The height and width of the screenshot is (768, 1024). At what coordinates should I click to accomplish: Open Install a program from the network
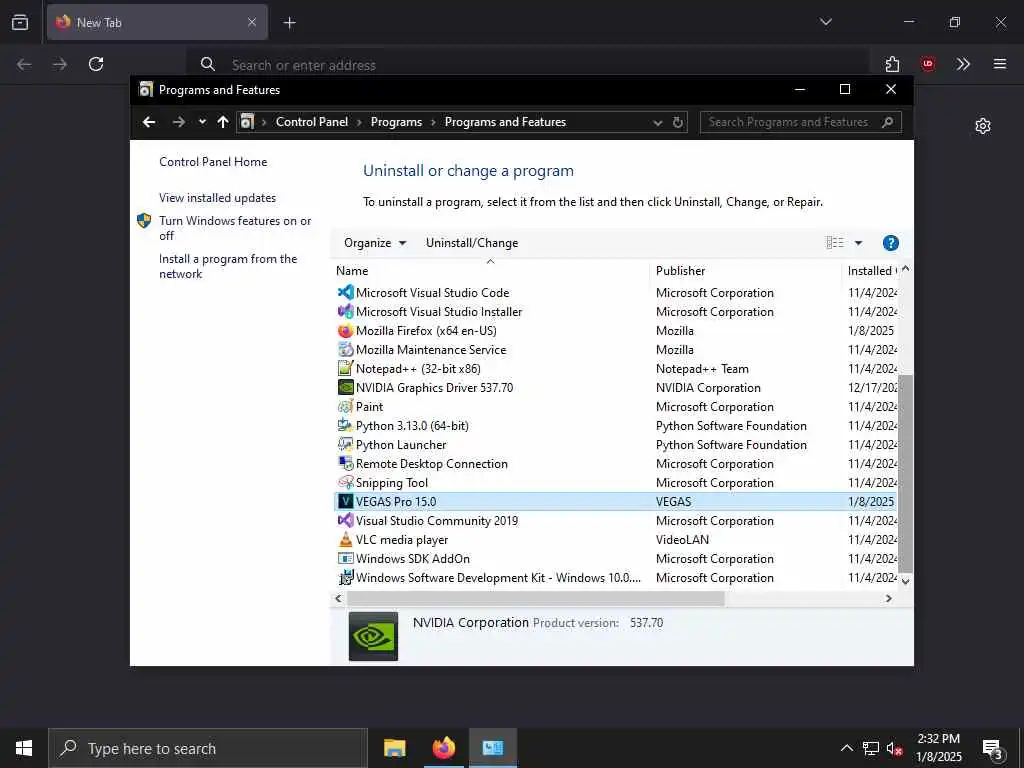click(x=228, y=266)
